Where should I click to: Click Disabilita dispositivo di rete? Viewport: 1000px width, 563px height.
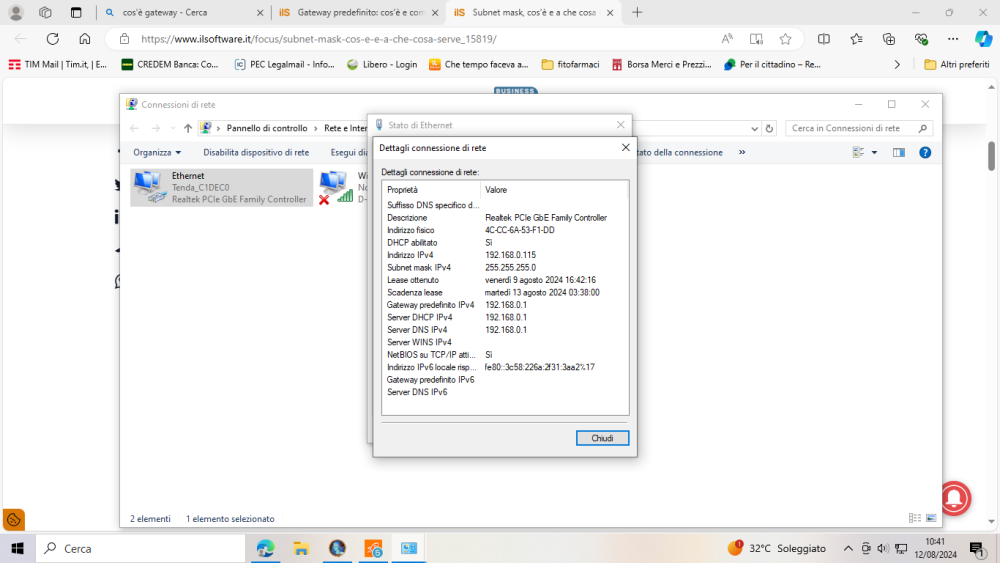pyautogui.click(x=256, y=153)
